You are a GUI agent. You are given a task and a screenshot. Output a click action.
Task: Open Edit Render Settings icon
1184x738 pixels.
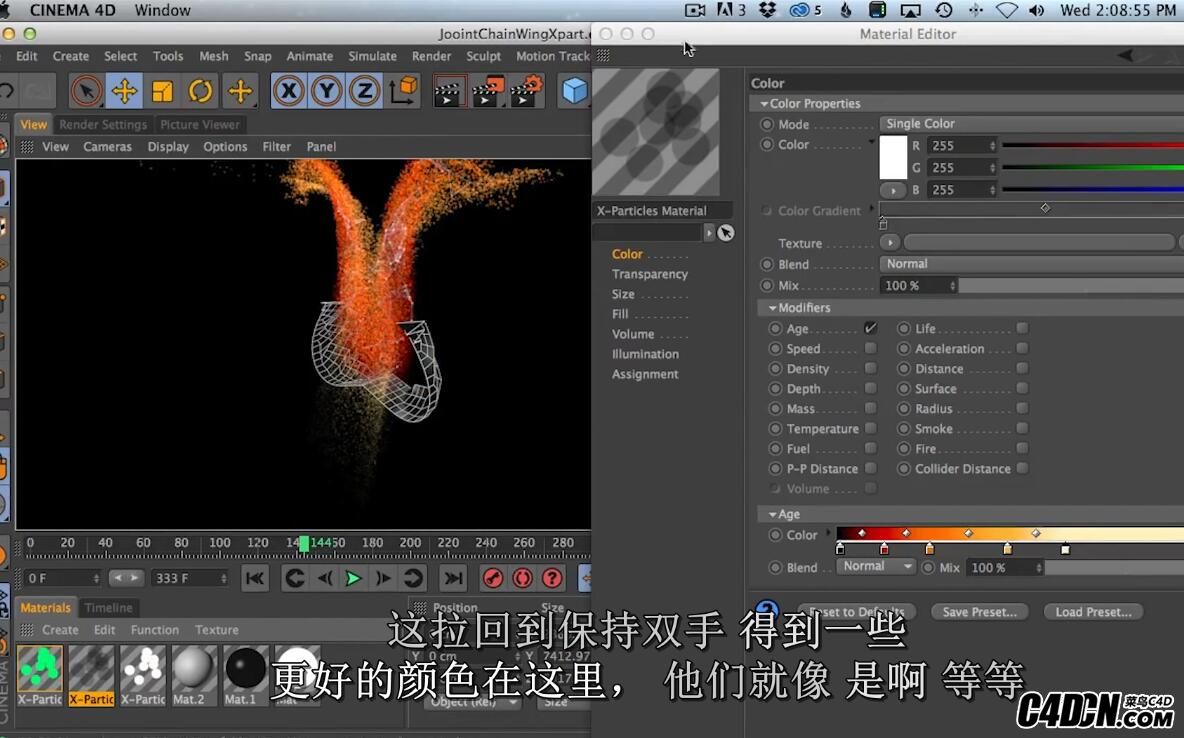(x=526, y=91)
